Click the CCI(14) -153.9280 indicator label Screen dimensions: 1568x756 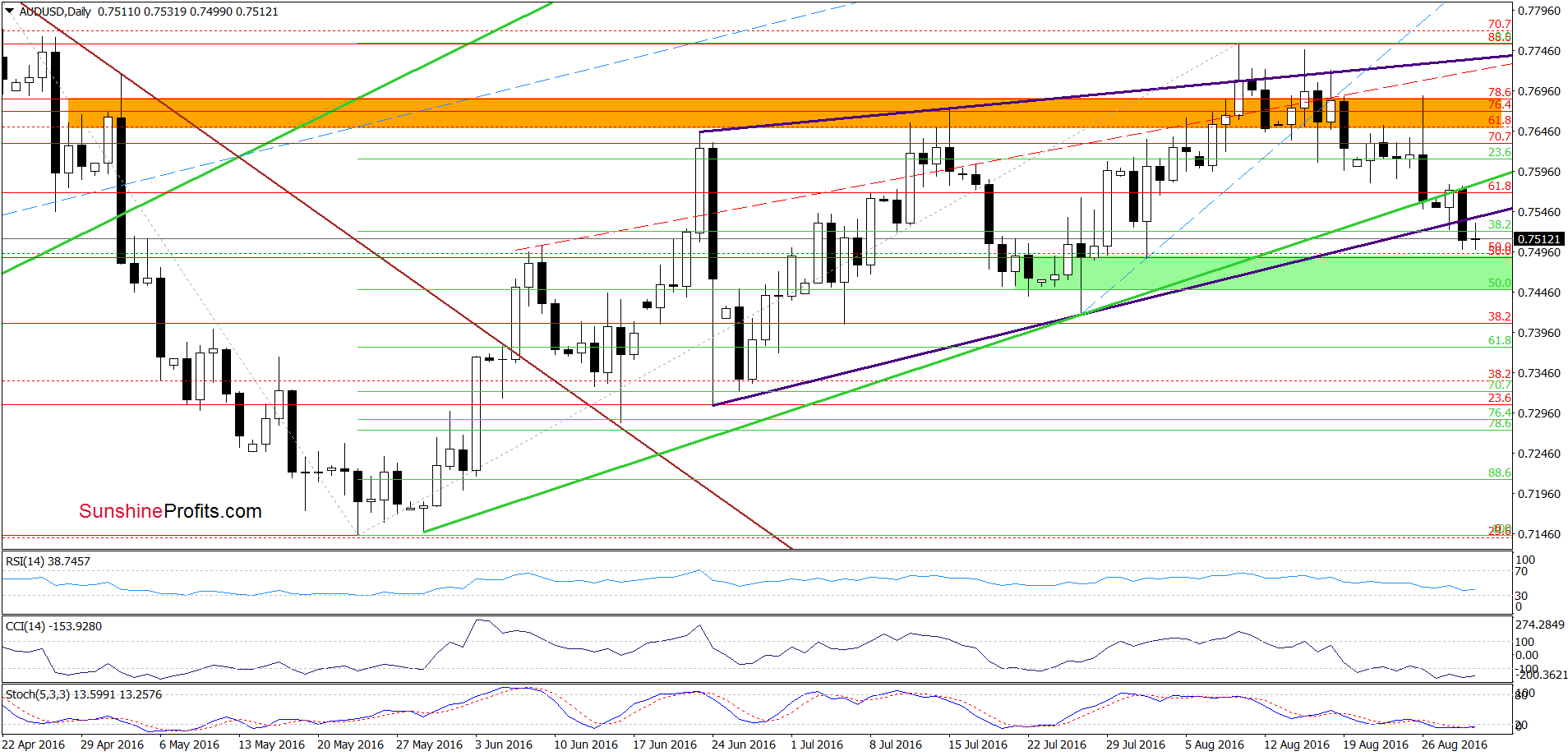click(x=53, y=626)
